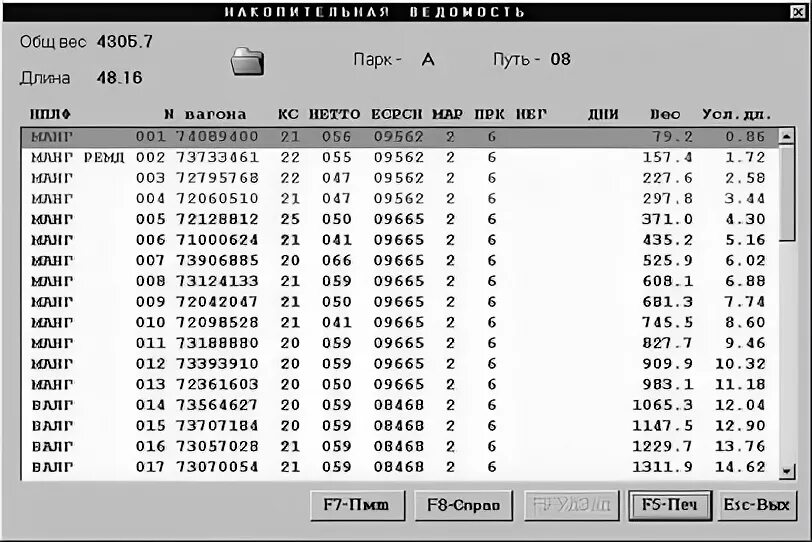Image resolution: width=812 pixels, height=542 pixels.
Task: Click conditional length 14.62
Action: coord(740,467)
